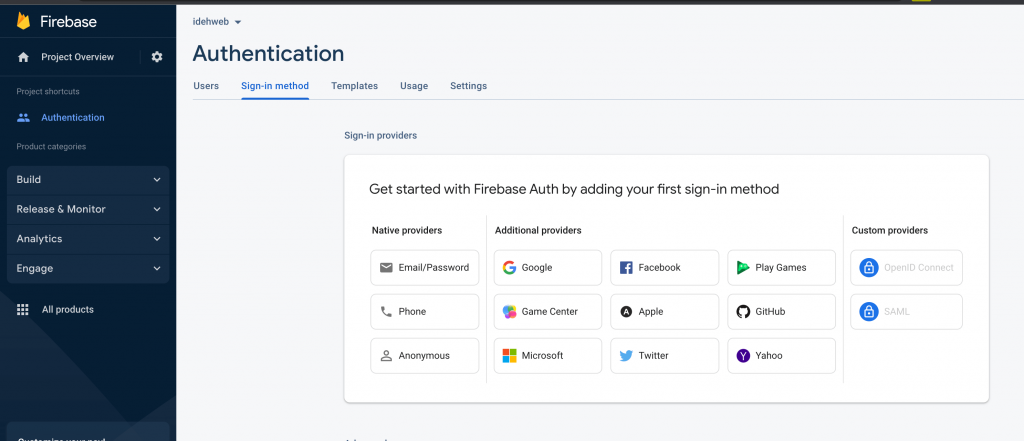Open the idehweb project dropdown
Image resolution: width=1024 pixels, height=441 pixels.
click(x=217, y=22)
